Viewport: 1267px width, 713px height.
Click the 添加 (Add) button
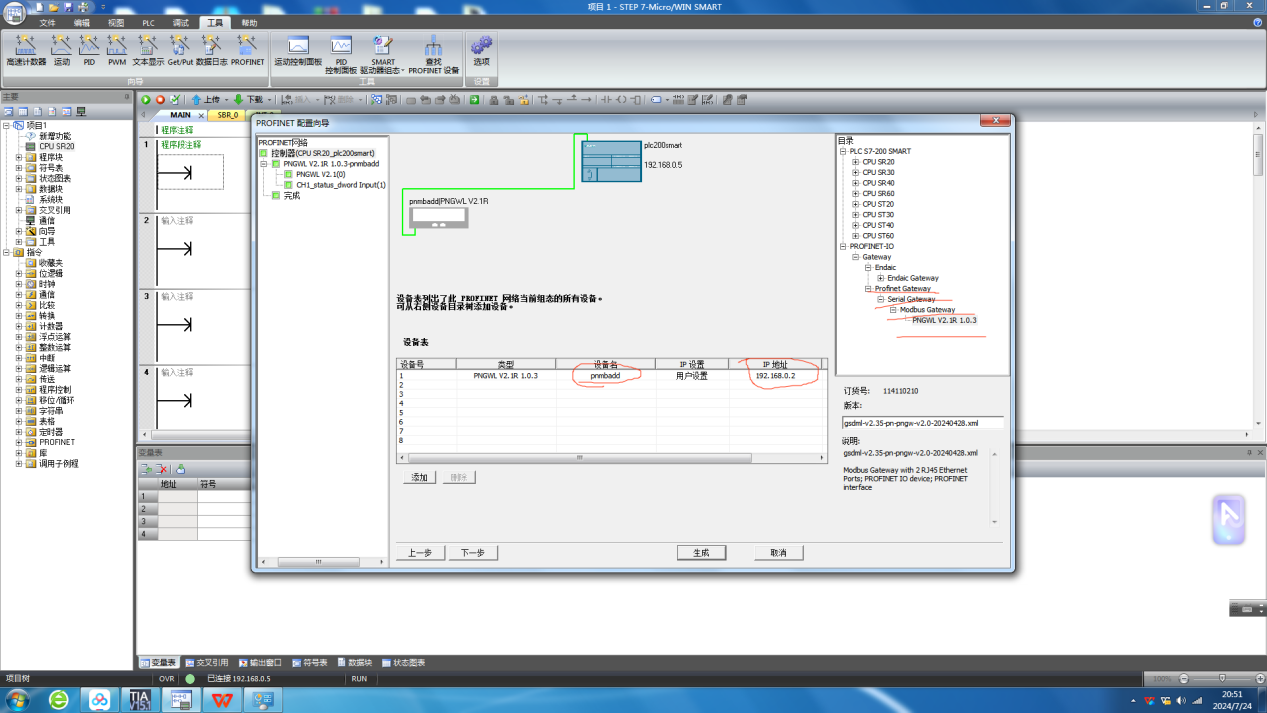tap(420, 477)
